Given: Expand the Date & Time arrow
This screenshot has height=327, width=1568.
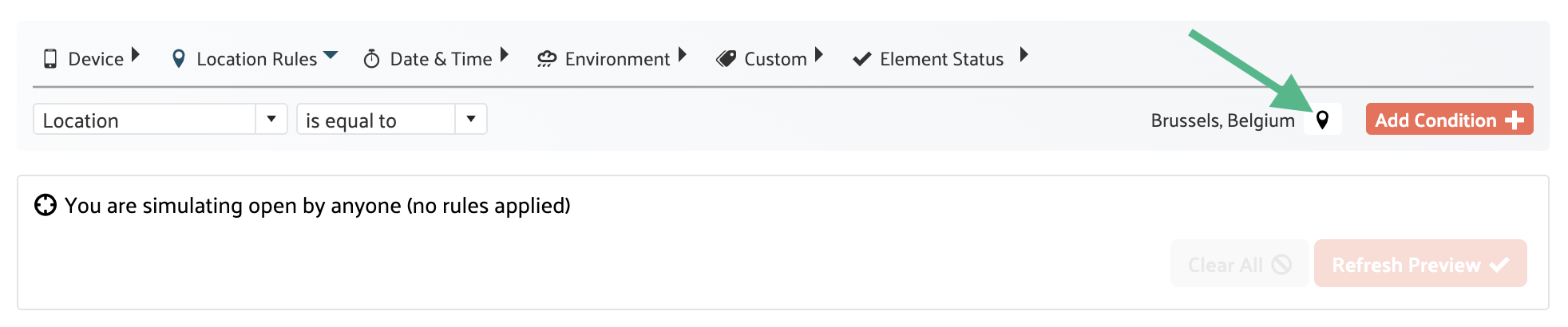Looking at the screenshot, I should point(505,55).
